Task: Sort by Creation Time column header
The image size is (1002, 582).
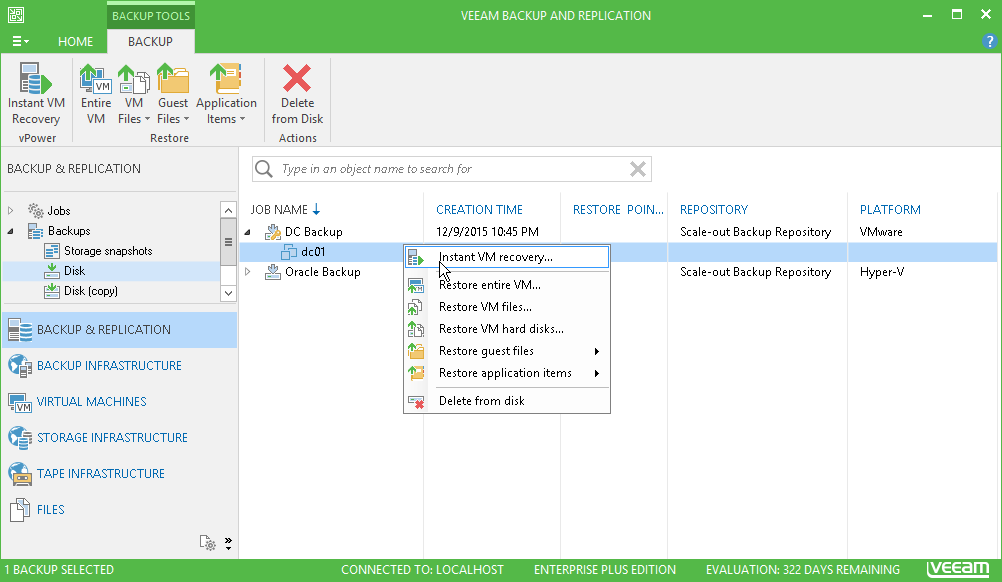Action: 479,210
